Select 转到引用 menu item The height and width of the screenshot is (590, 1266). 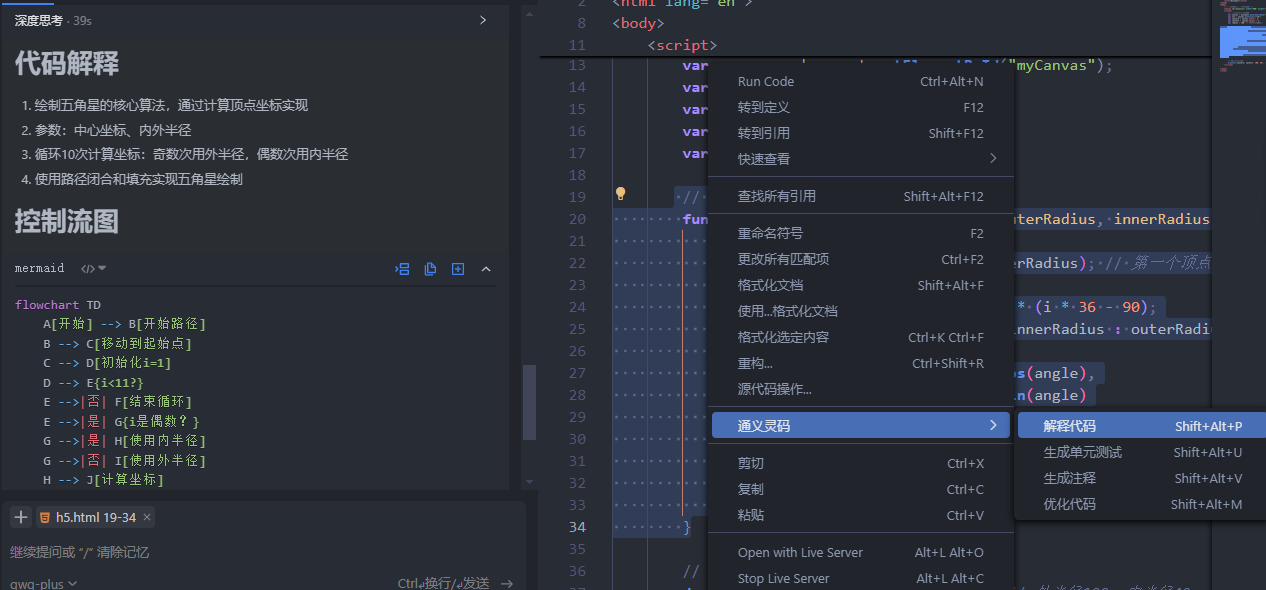coord(861,133)
